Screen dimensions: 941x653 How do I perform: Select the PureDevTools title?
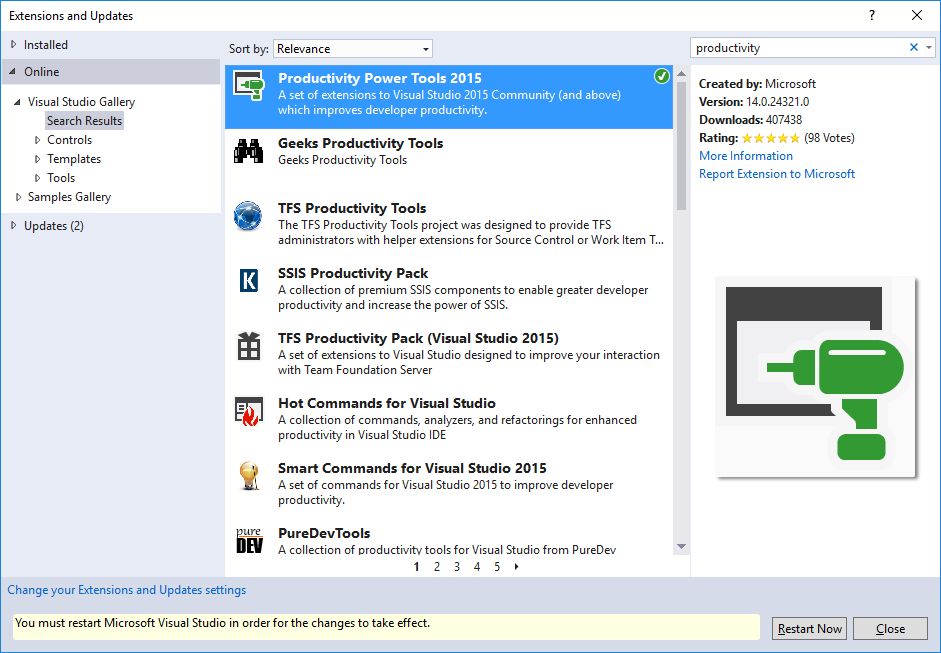(x=324, y=533)
